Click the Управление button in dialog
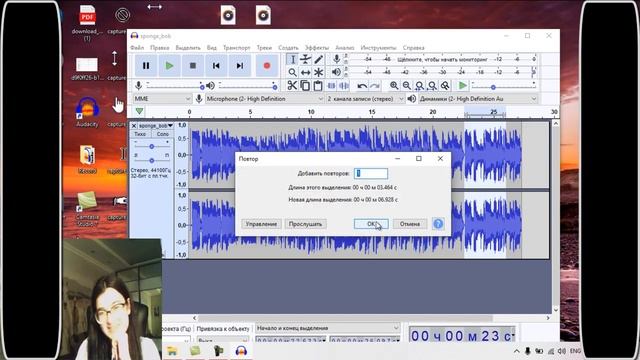Screen dimensions: 640x360 pos(261,224)
